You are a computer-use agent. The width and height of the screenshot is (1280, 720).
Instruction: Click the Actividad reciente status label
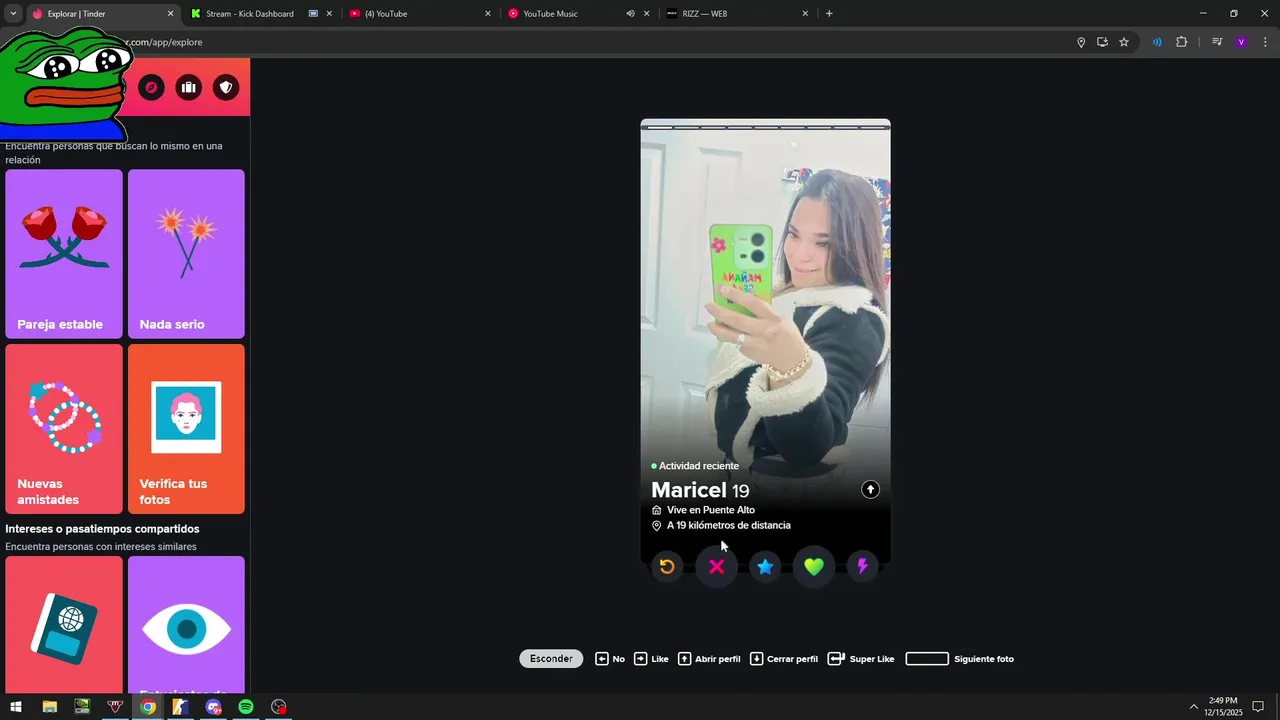699,466
